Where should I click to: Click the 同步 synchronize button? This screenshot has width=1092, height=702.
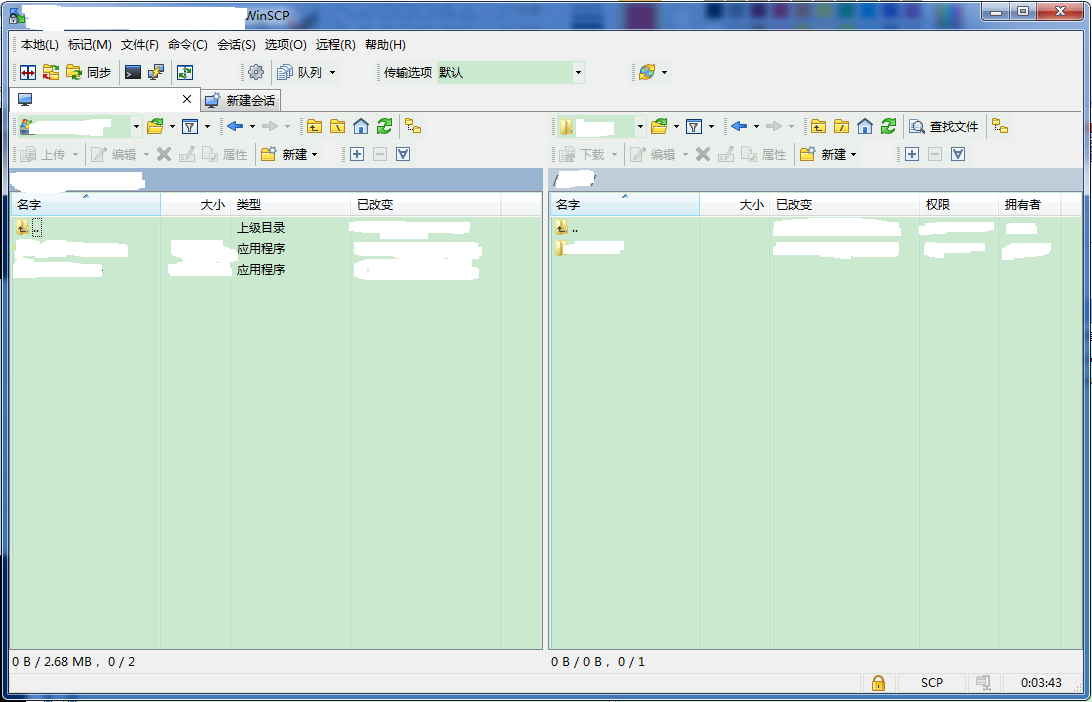click(x=88, y=72)
